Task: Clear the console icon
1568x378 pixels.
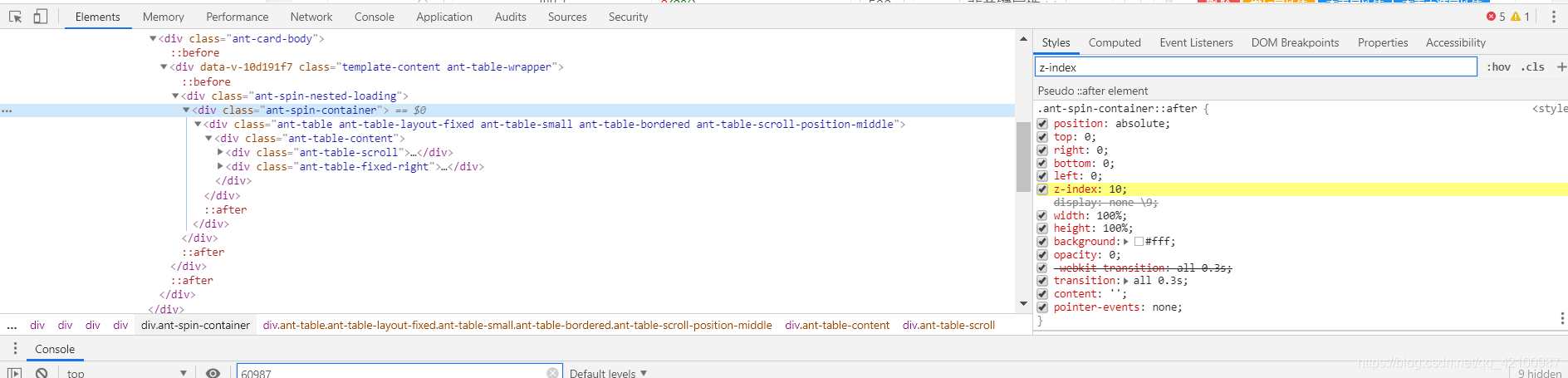Action: pyautogui.click(x=42, y=373)
